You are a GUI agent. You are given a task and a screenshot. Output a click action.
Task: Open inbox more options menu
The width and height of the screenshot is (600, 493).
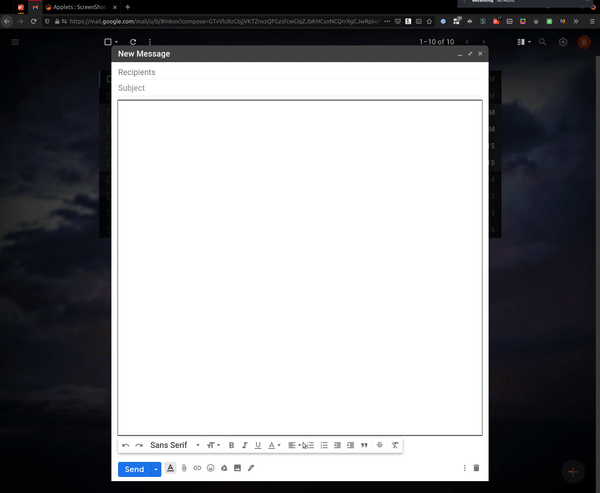pyautogui.click(x=150, y=42)
